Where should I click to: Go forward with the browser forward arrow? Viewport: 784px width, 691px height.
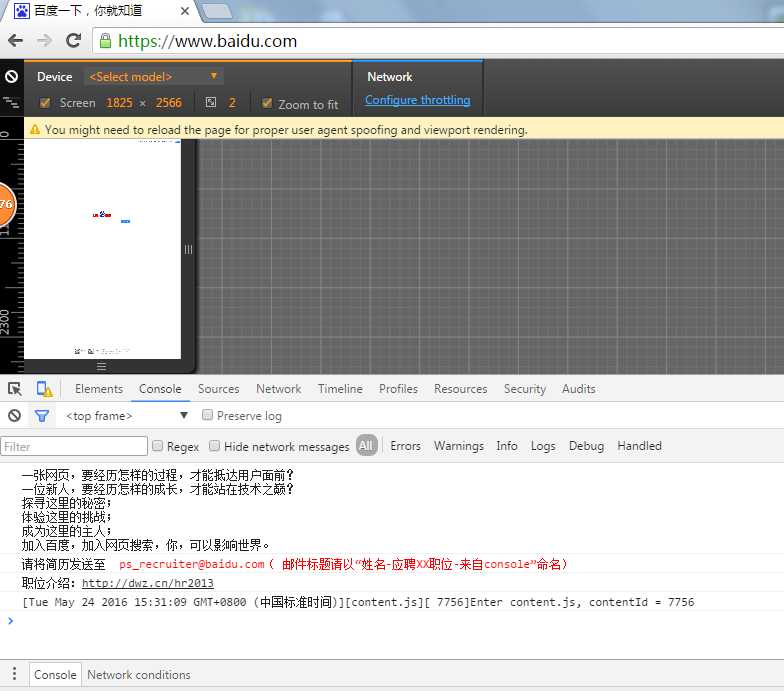pyautogui.click(x=44, y=40)
